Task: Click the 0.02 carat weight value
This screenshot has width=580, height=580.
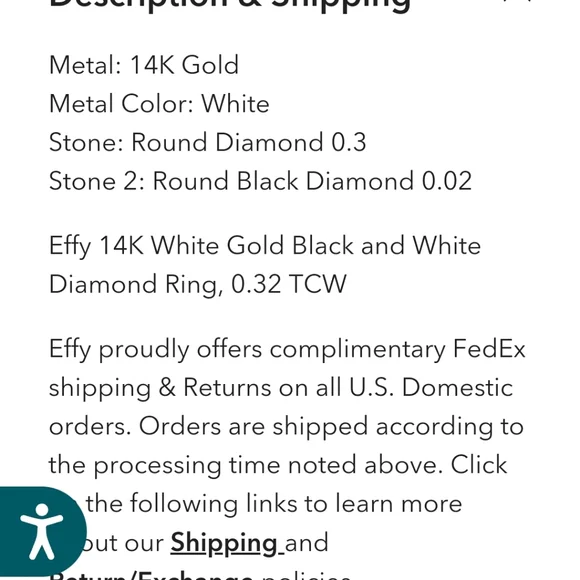Action: tap(447, 181)
